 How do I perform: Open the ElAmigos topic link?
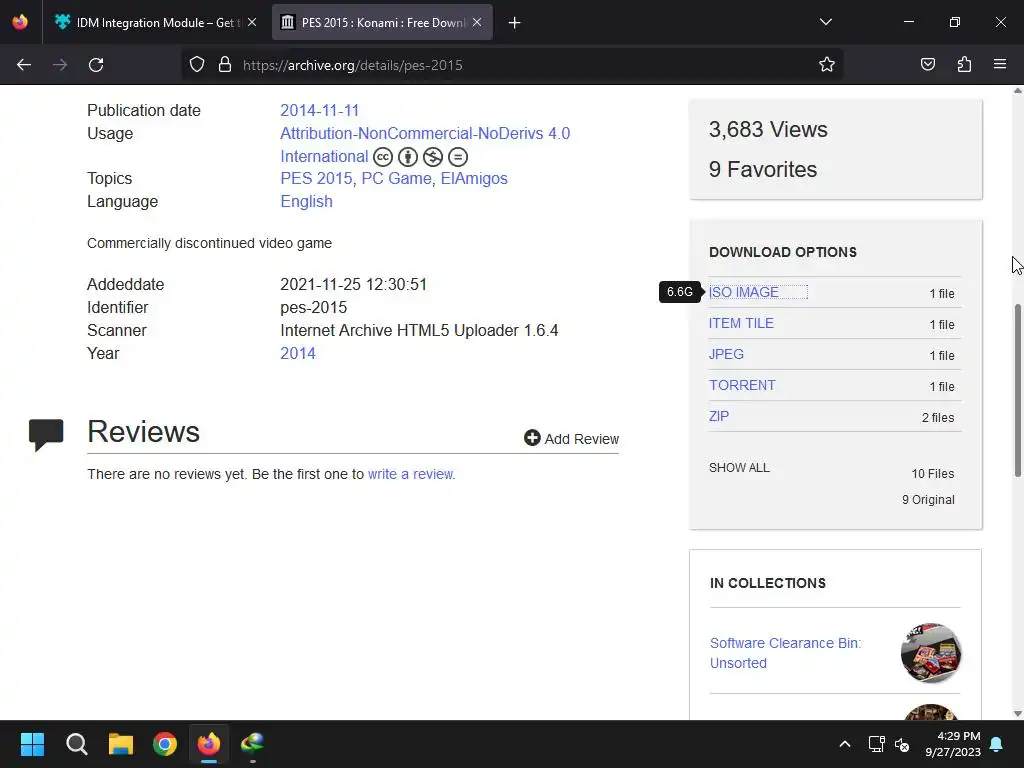[474, 178]
